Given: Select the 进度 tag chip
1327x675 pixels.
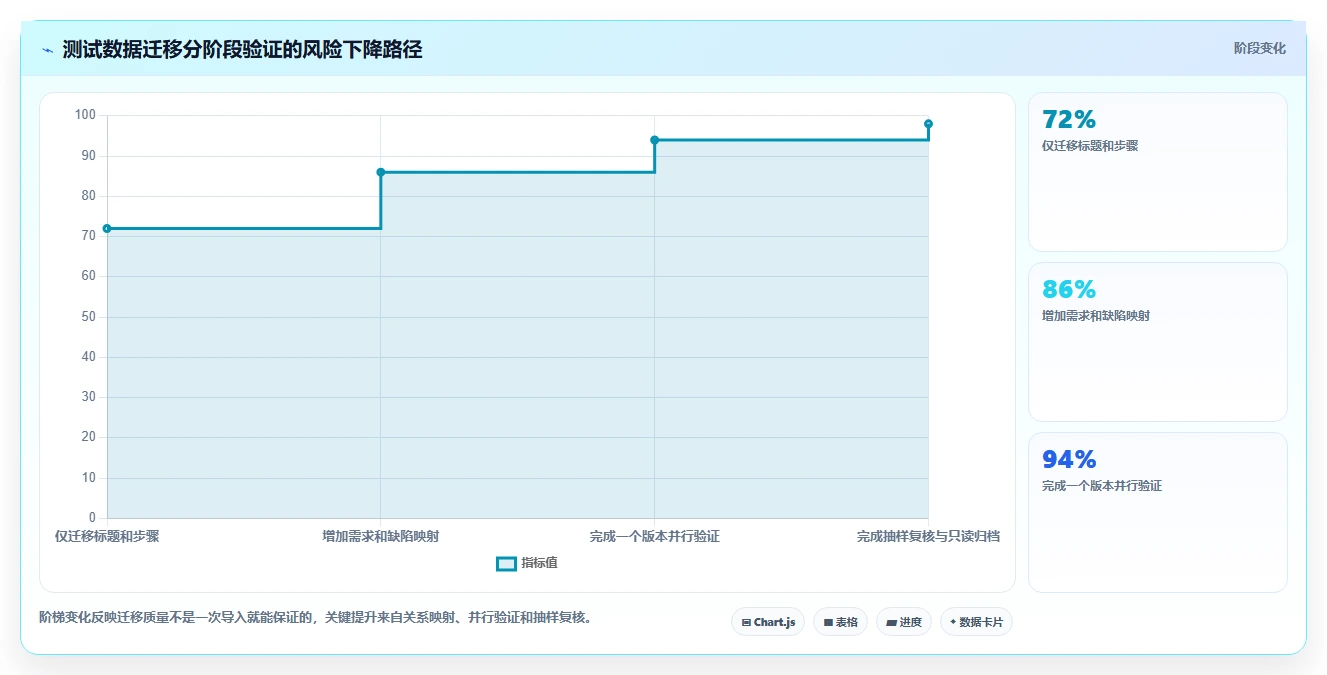Looking at the screenshot, I should pyautogui.click(x=903, y=622).
